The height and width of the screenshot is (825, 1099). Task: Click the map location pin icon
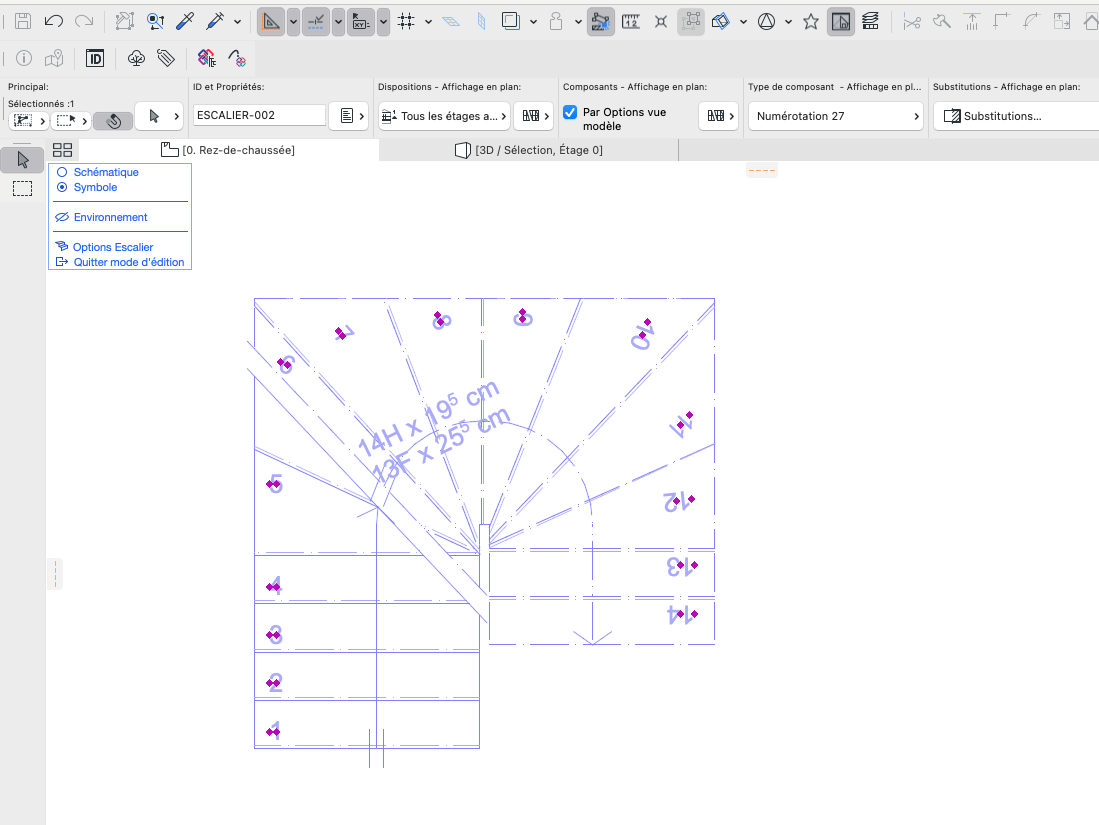54,58
